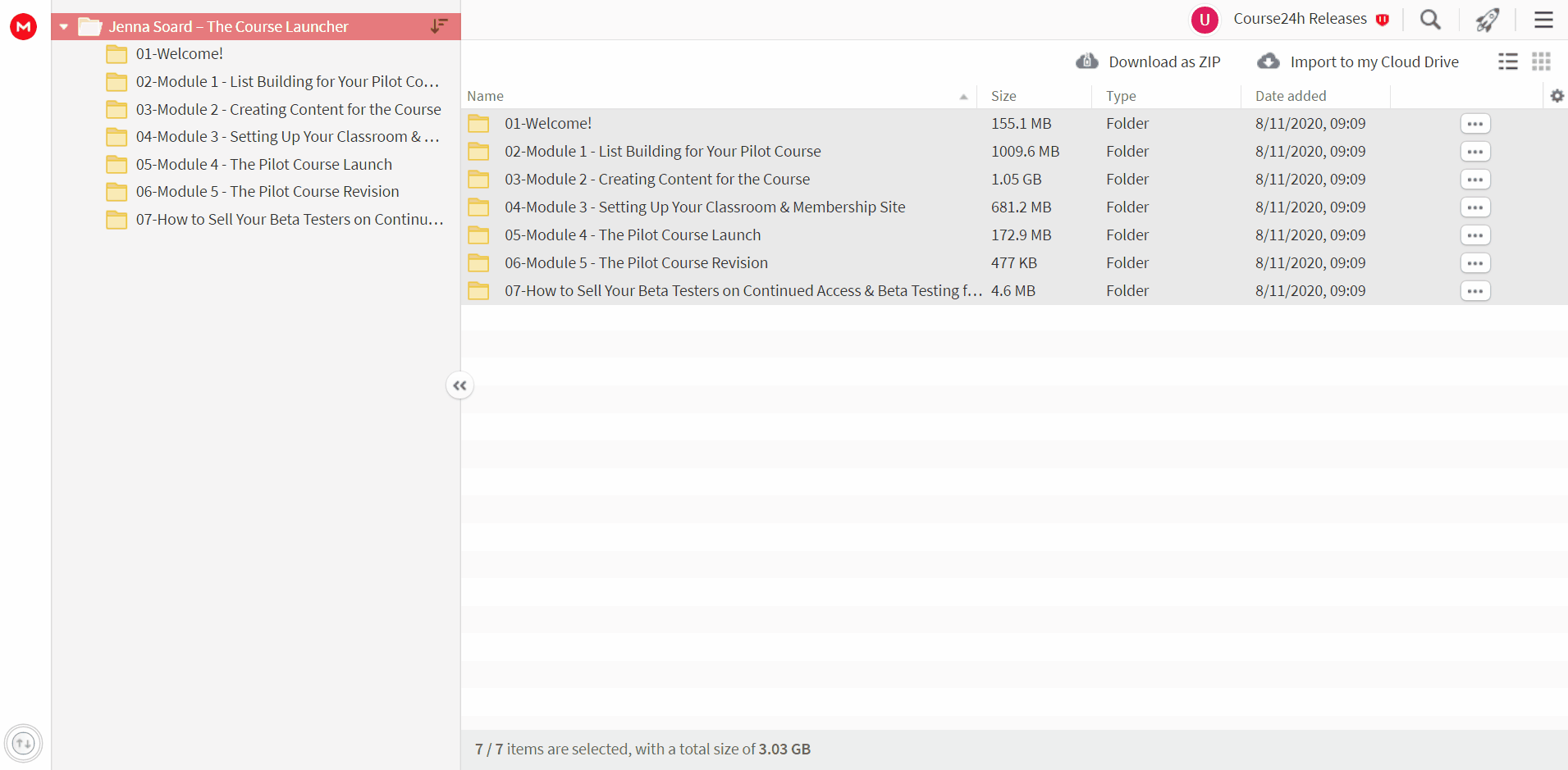The height and width of the screenshot is (770, 1568).
Task: Click 03-Module 2 - Creating Content row name
Action: pyautogui.click(x=657, y=180)
